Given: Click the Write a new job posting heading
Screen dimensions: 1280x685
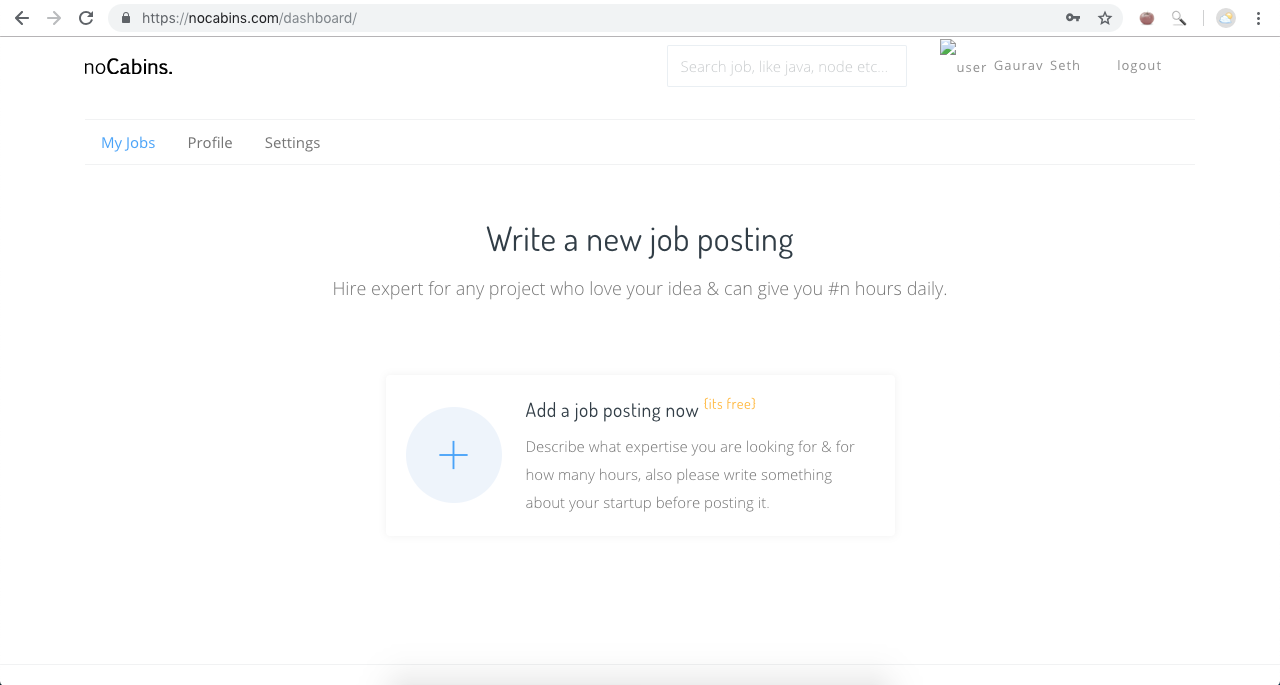Looking at the screenshot, I should tap(640, 240).
